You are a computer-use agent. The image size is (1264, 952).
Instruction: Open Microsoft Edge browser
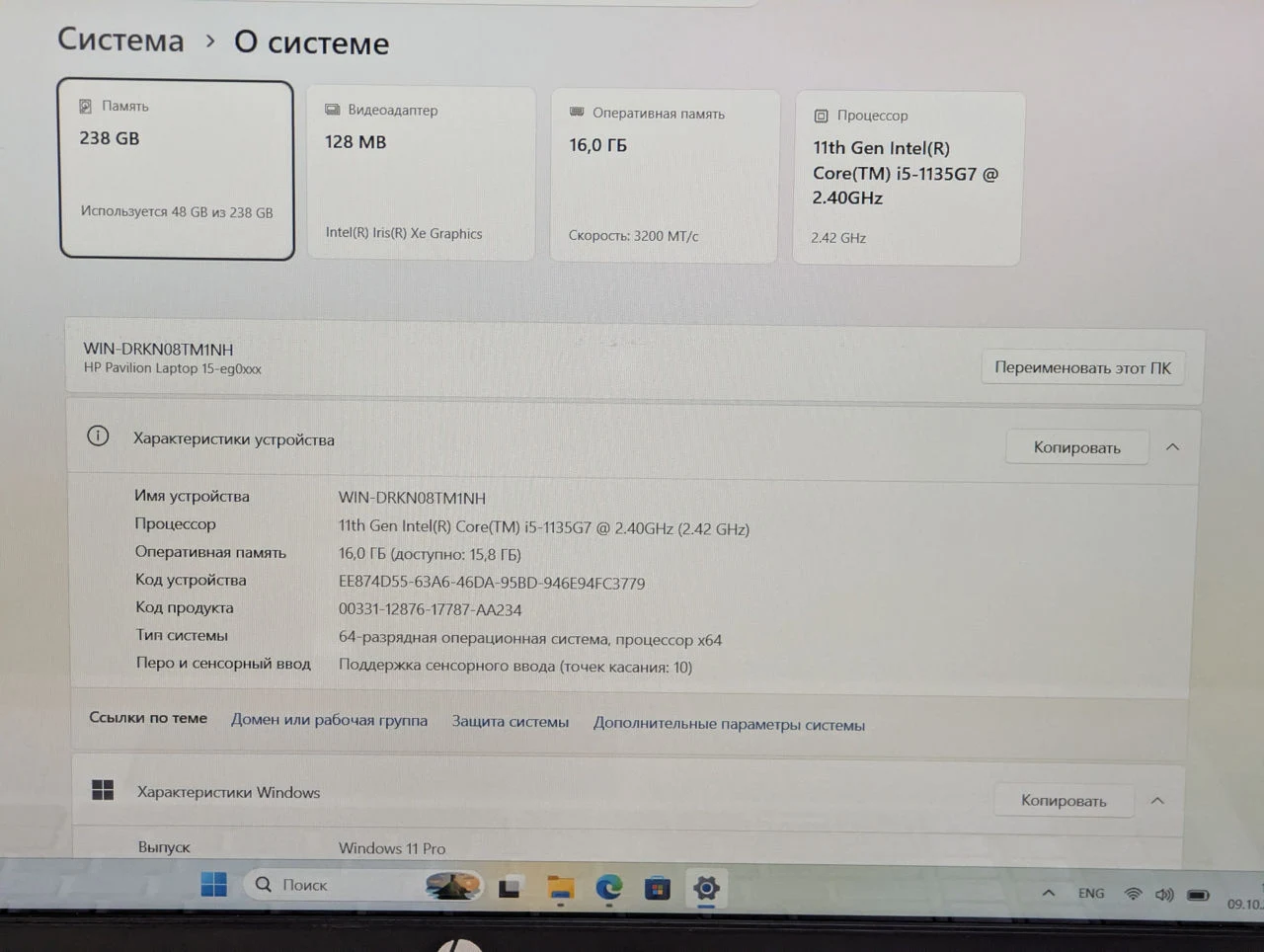pyautogui.click(x=609, y=888)
